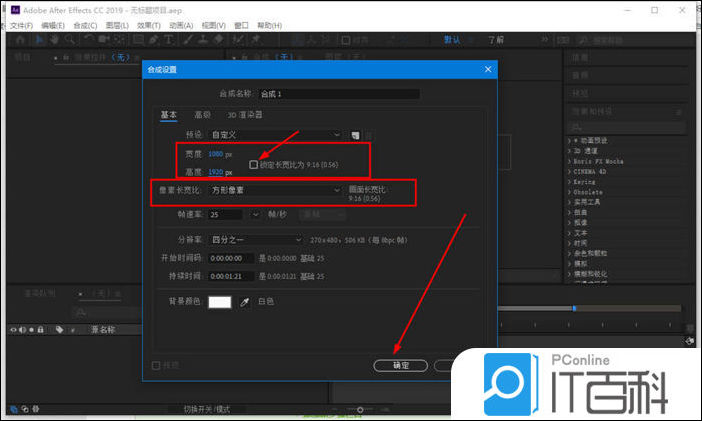The height and width of the screenshot is (421, 702).
Task: Expand the 文本 effects category
Action: pos(569,233)
